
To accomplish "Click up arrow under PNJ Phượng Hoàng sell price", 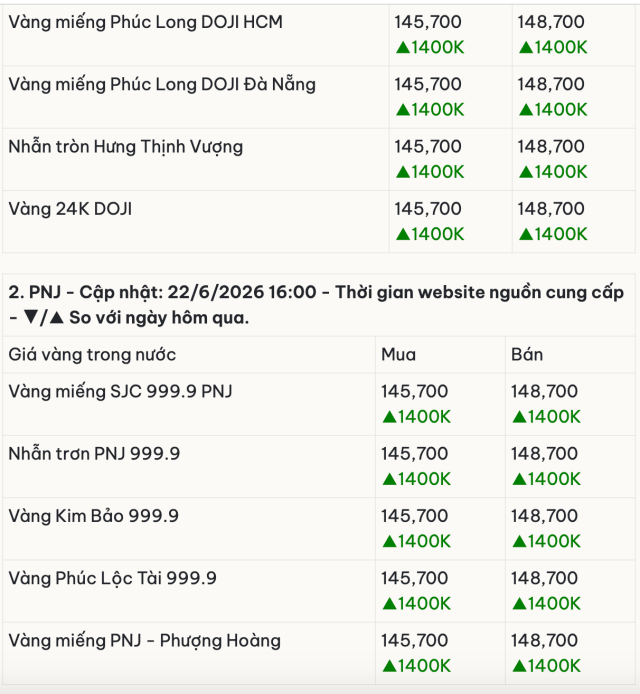I will (519, 666).
